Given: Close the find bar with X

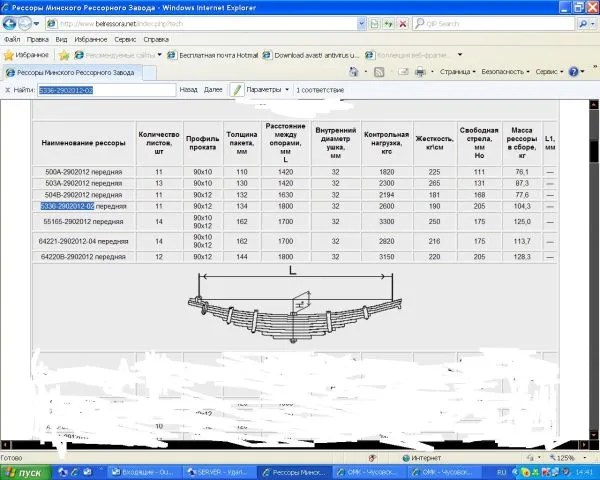Looking at the screenshot, I should click(x=7, y=90).
